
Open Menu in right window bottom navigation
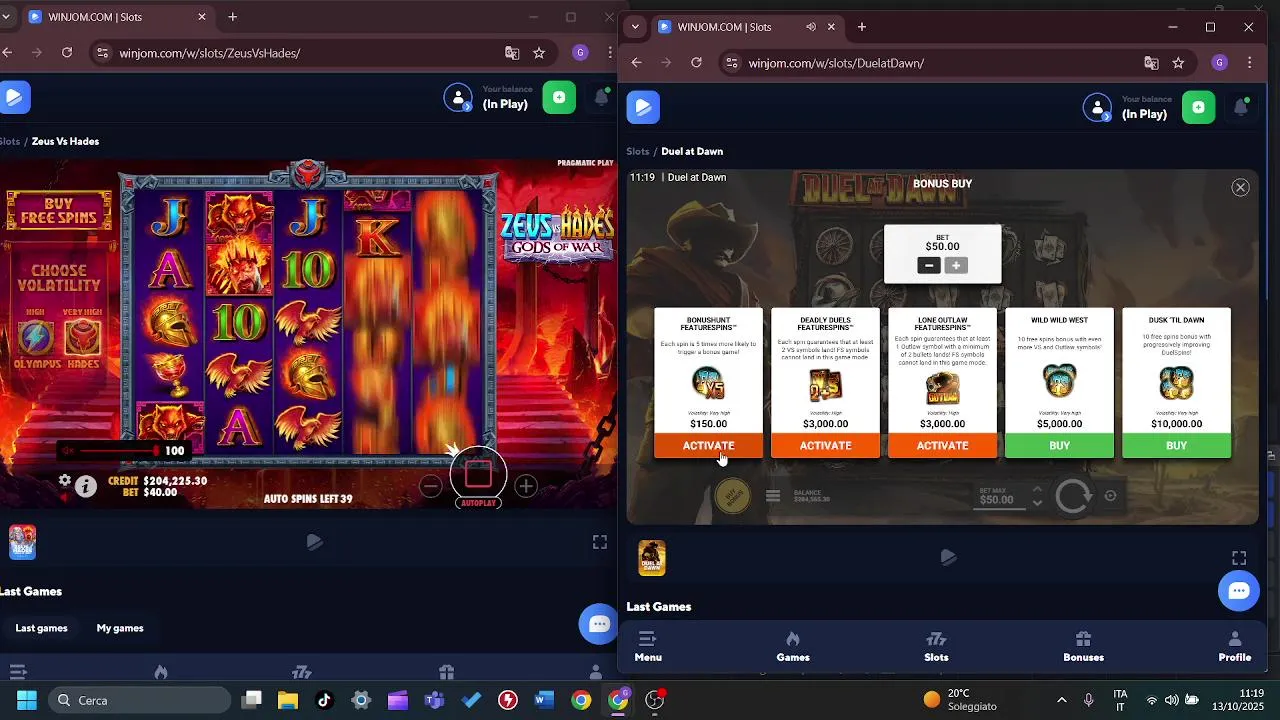648,647
